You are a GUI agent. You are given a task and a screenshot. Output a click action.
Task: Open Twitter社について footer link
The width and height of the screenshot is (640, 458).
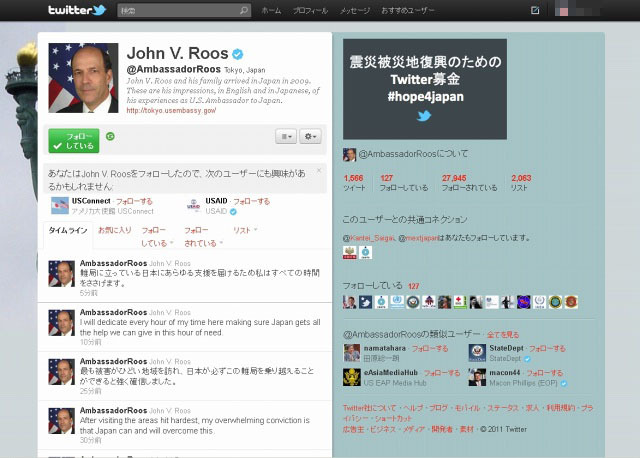(369, 408)
